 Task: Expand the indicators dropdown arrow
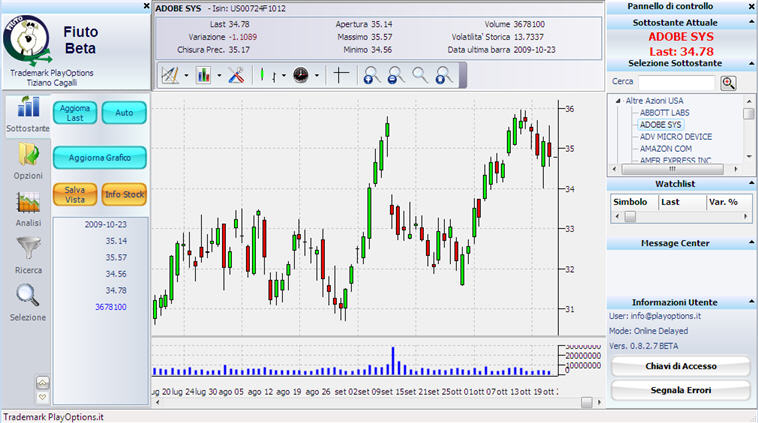click(219, 75)
